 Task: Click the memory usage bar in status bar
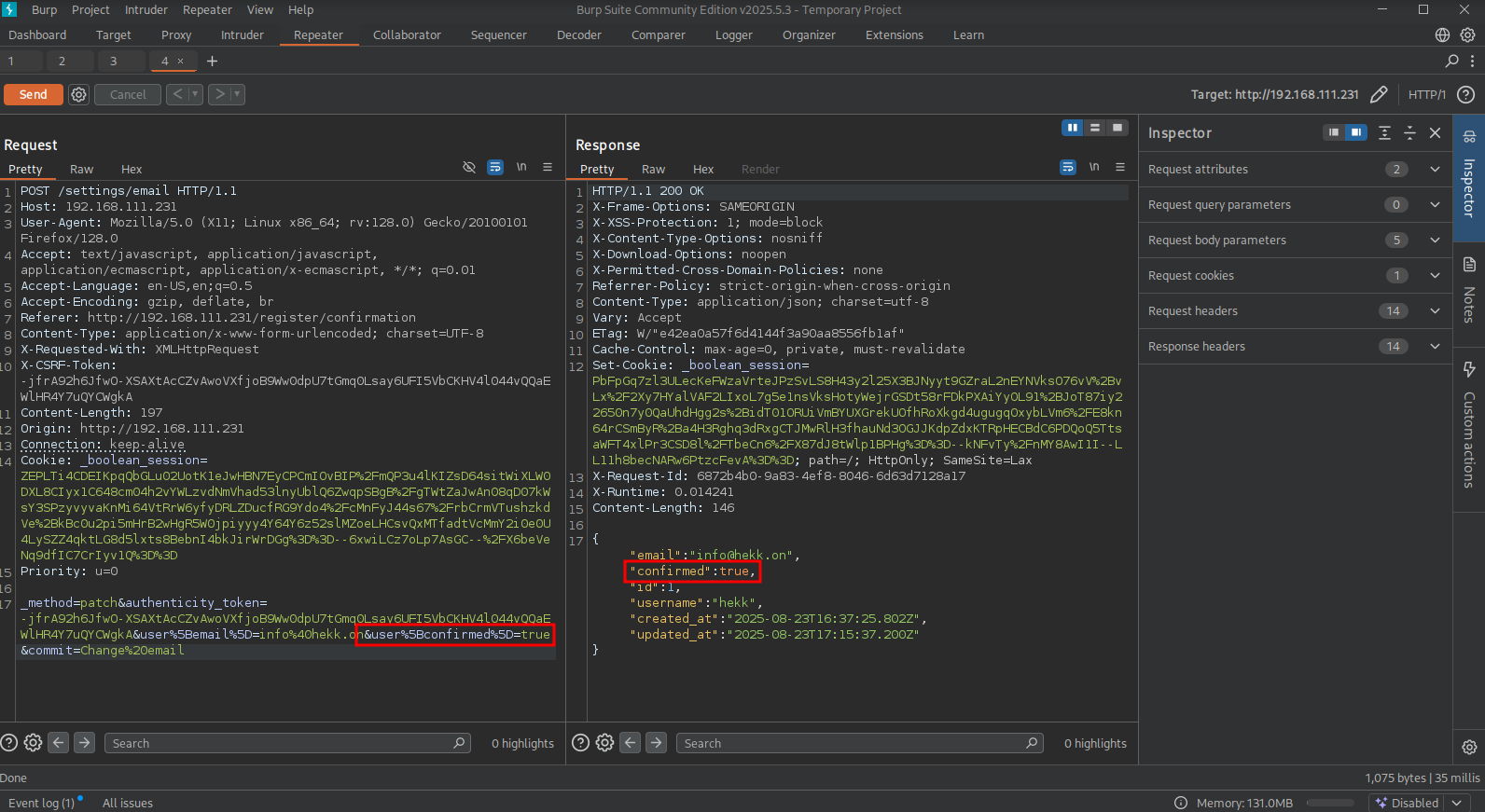coord(1329,803)
